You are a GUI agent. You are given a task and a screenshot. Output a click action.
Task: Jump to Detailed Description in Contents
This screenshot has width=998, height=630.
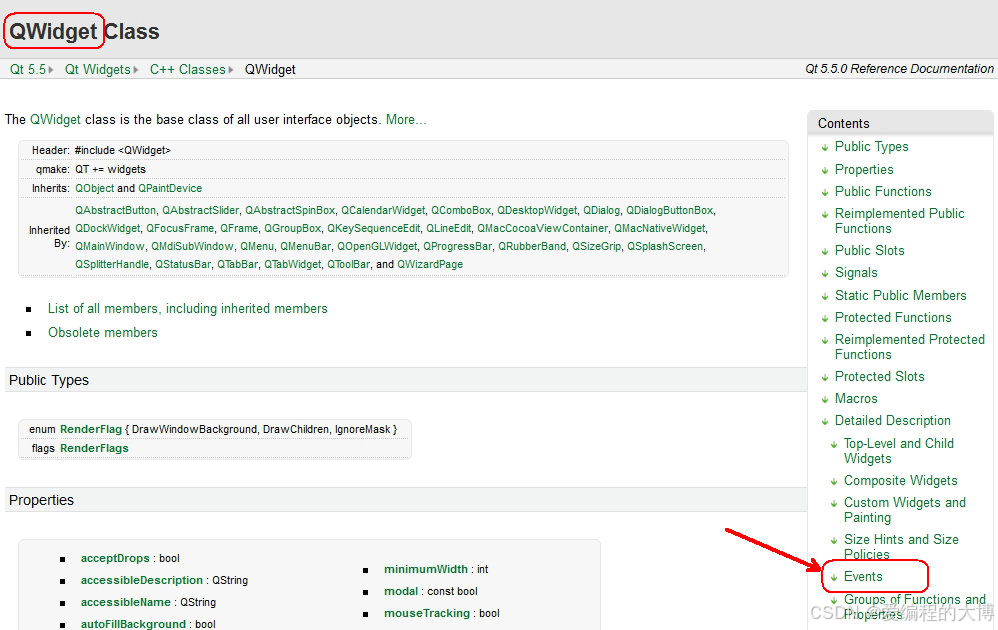pos(892,421)
